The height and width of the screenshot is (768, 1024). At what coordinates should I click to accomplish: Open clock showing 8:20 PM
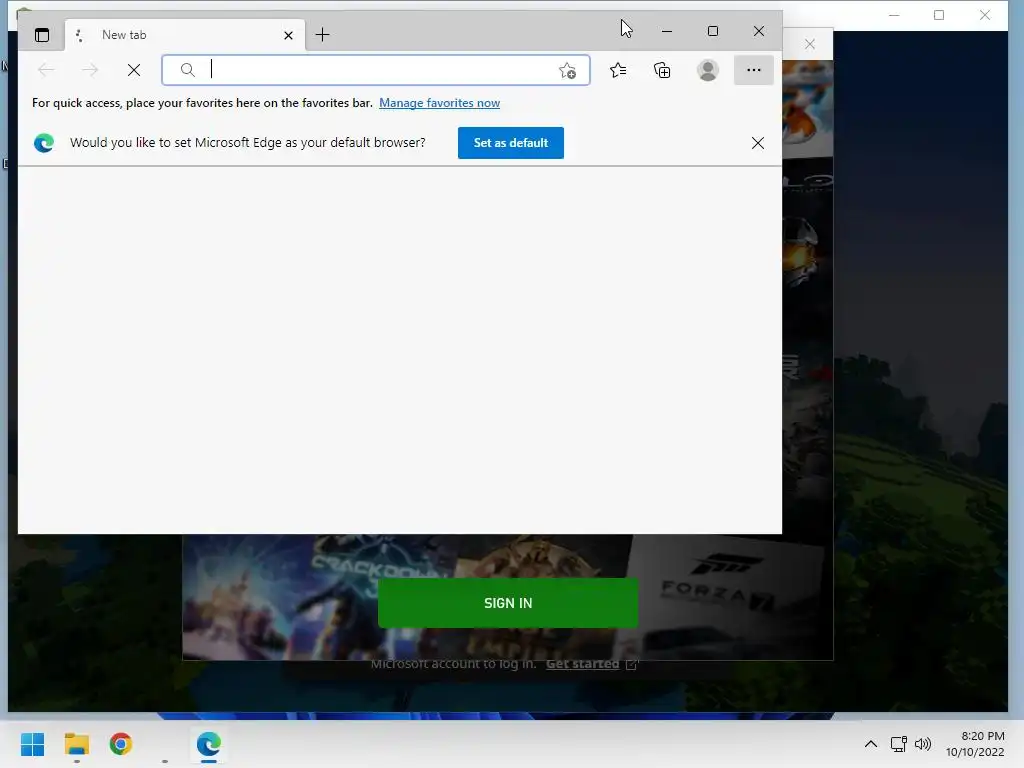[x=975, y=744]
